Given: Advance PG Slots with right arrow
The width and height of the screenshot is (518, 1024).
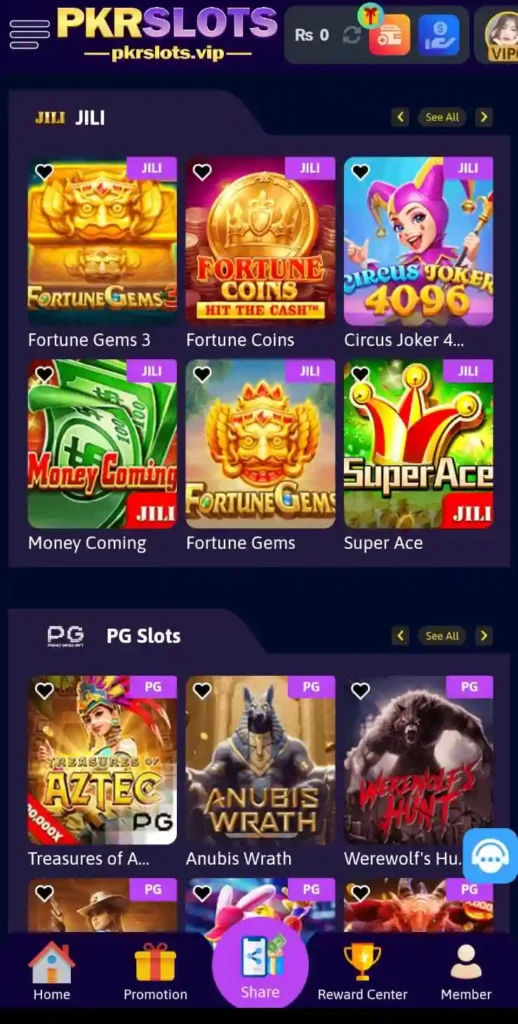Looking at the screenshot, I should tap(484, 635).
